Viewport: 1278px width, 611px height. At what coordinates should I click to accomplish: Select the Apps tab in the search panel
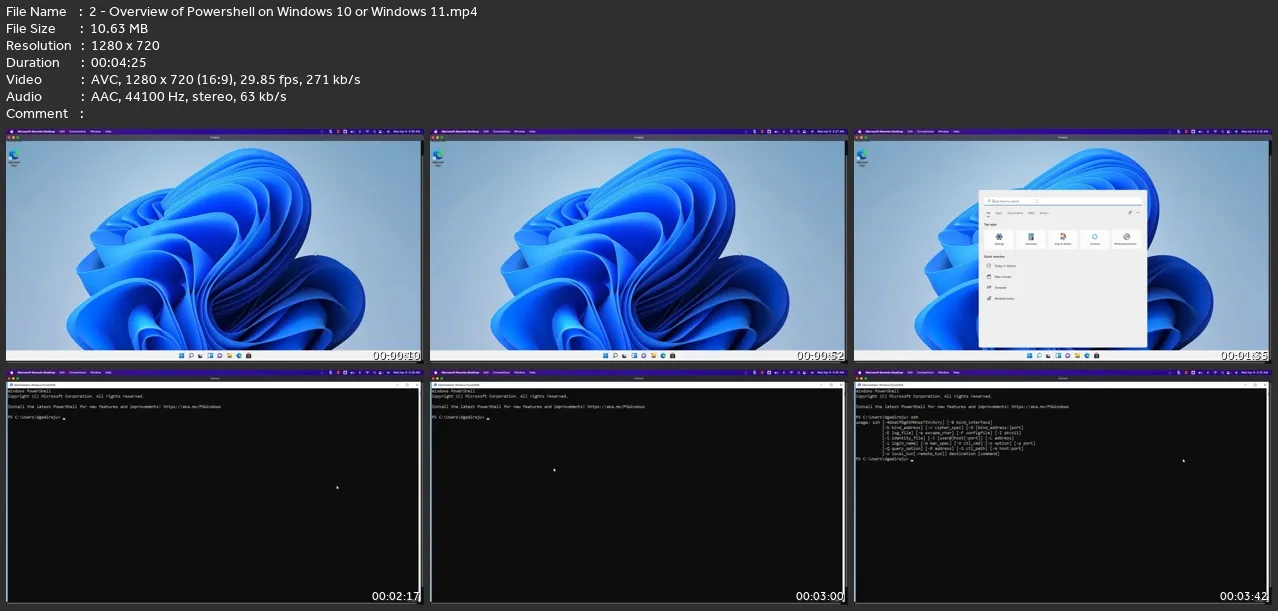(x=999, y=213)
